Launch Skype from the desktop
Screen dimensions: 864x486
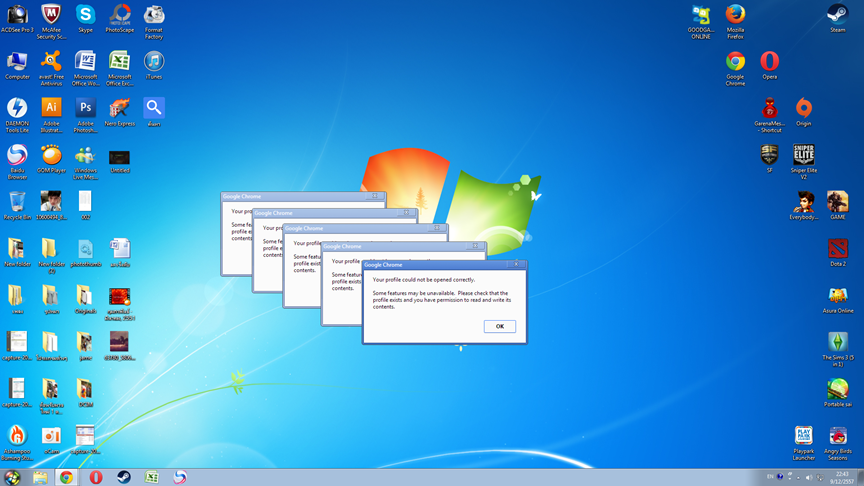pyautogui.click(x=85, y=18)
